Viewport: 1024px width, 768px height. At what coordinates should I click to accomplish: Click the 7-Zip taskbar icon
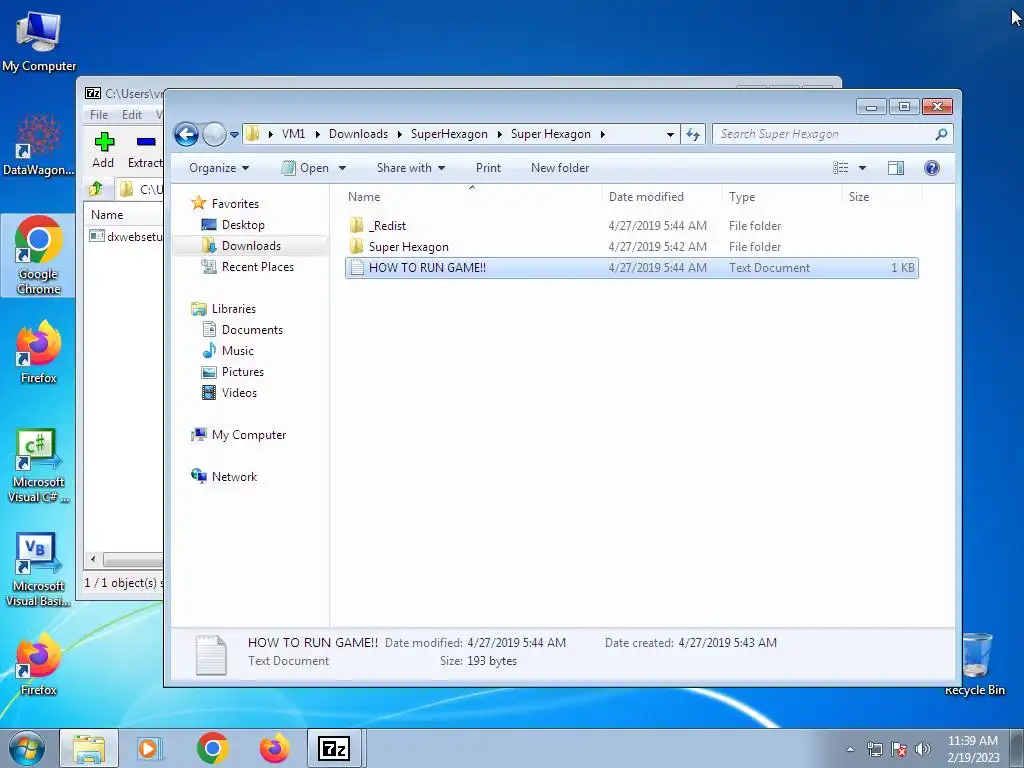click(334, 748)
